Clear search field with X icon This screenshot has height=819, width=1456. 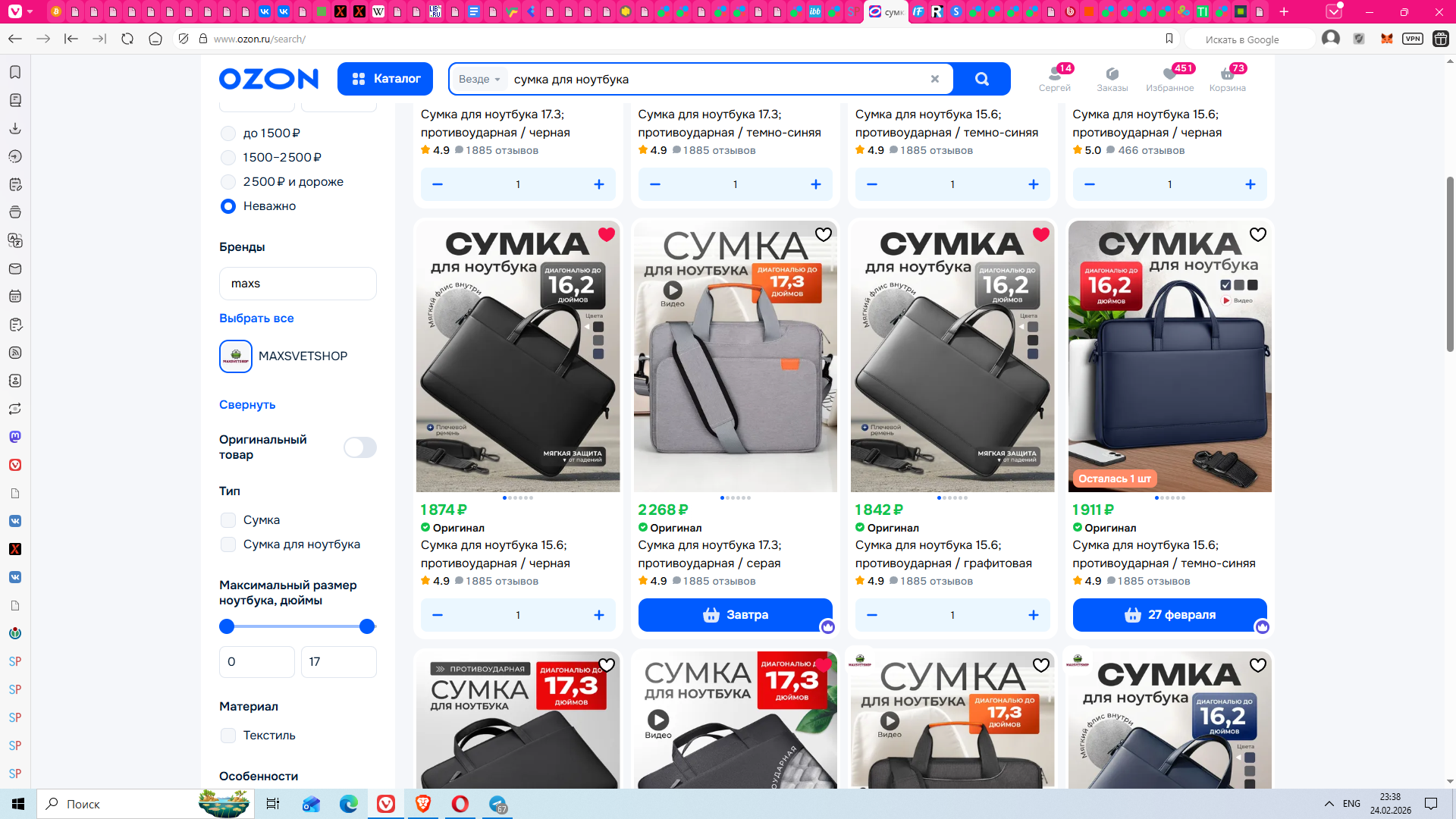pos(935,79)
